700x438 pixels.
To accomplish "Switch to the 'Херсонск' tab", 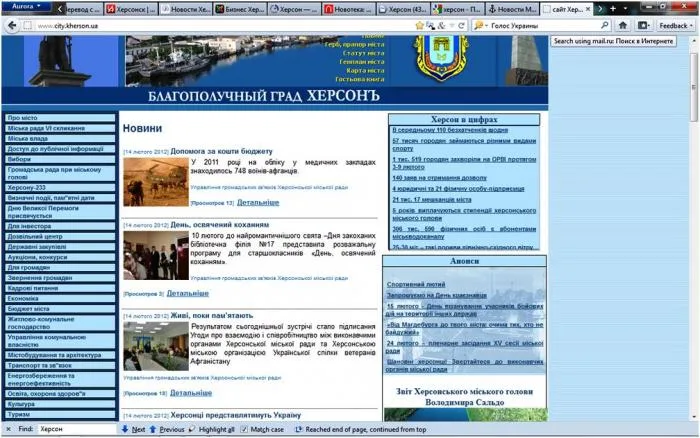I will coord(132,9).
